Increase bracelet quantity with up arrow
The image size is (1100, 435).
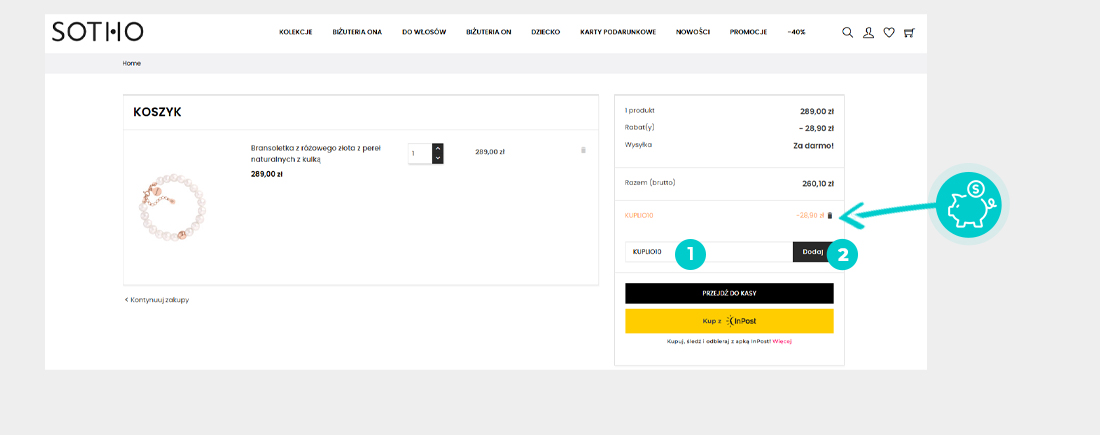point(437,148)
